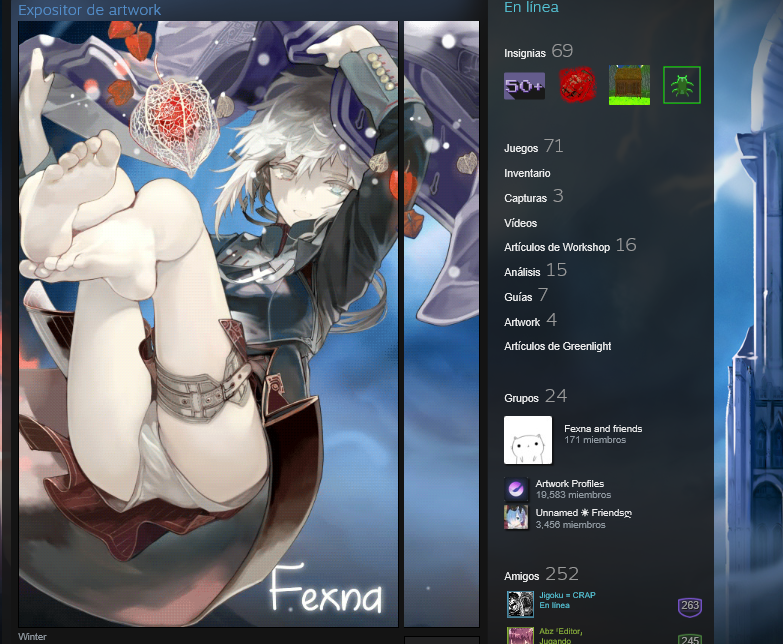Open Fexna and friends group avatar
This screenshot has height=644, width=783.
[528, 440]
